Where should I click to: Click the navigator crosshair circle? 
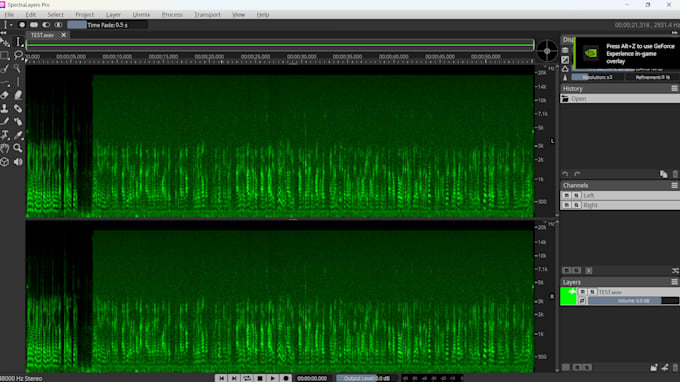click(x=547, y=51)
